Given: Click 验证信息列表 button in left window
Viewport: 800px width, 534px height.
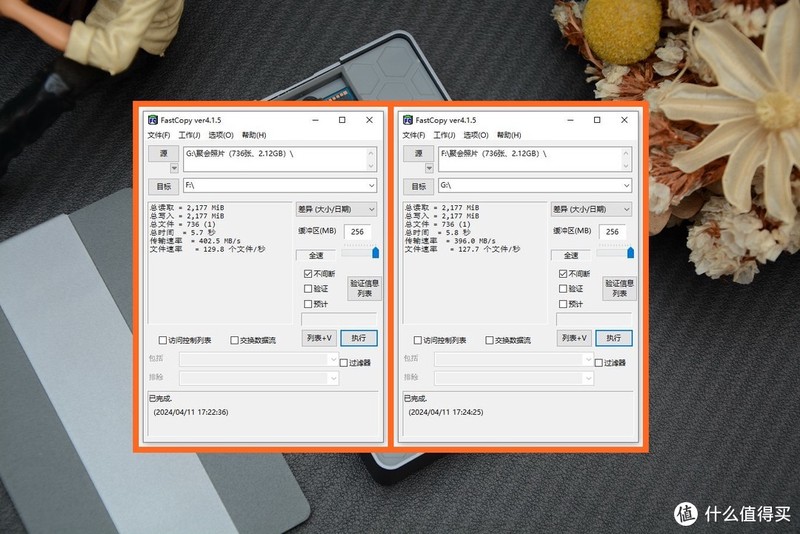Looking at the screenshot, I should [364, 288].
